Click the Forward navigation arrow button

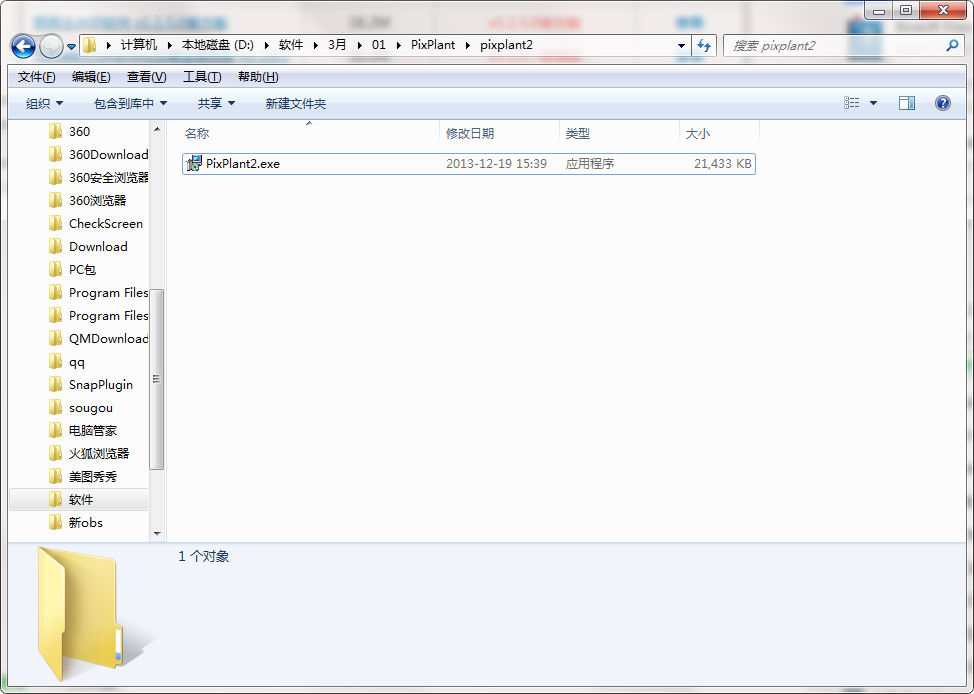[x=51, y=46]
